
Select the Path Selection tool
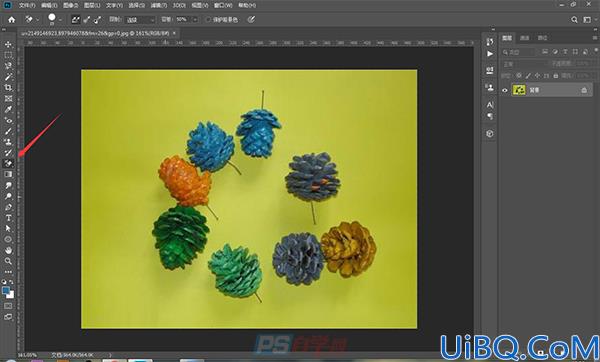(x=8, y=228)
